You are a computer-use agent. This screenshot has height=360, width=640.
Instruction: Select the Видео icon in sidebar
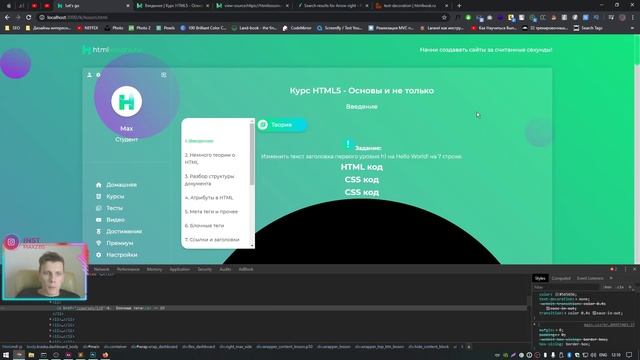(x=98, y=220)
